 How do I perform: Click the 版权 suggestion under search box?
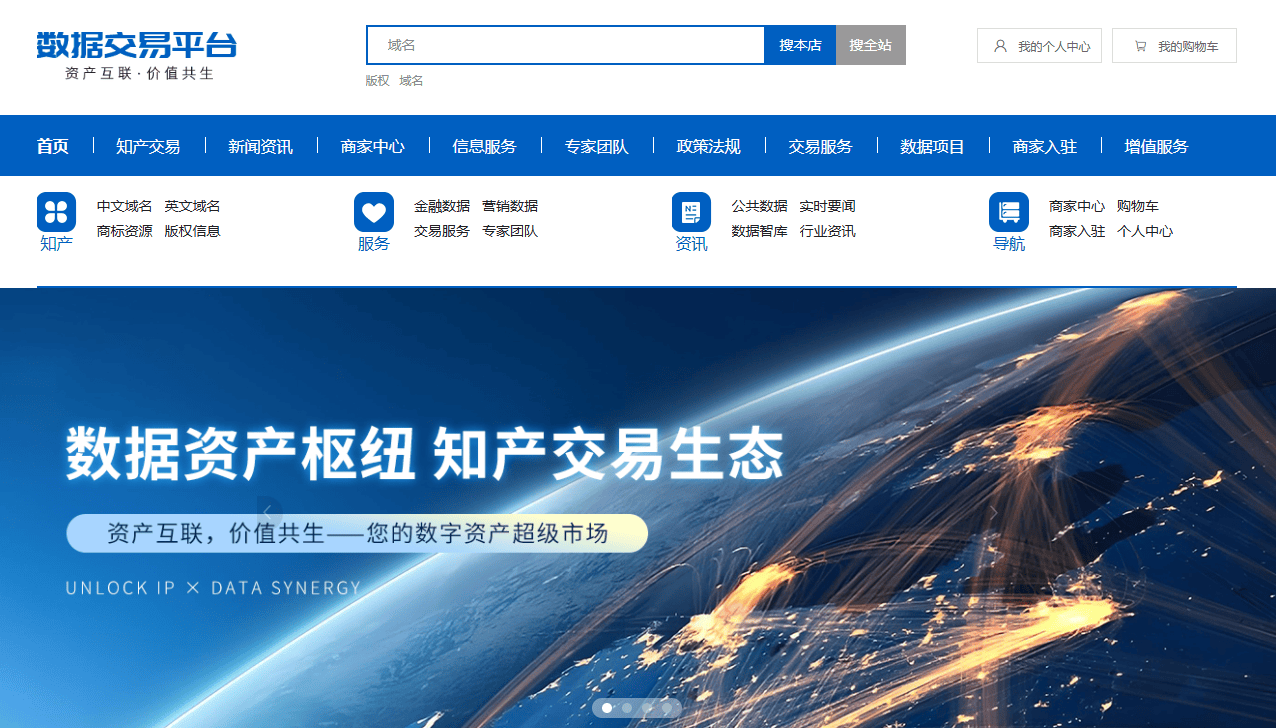point(377,81)
